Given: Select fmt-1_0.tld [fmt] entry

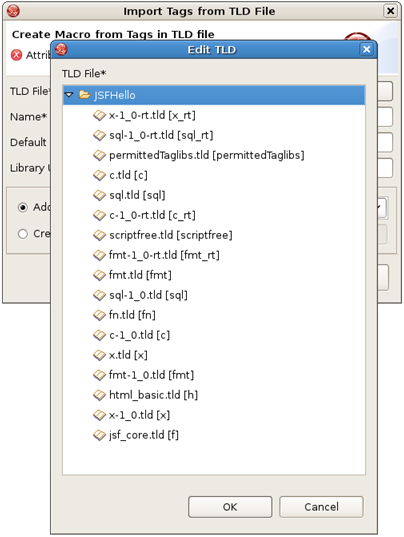Looking at the screenshot, I should click(151, 375).
